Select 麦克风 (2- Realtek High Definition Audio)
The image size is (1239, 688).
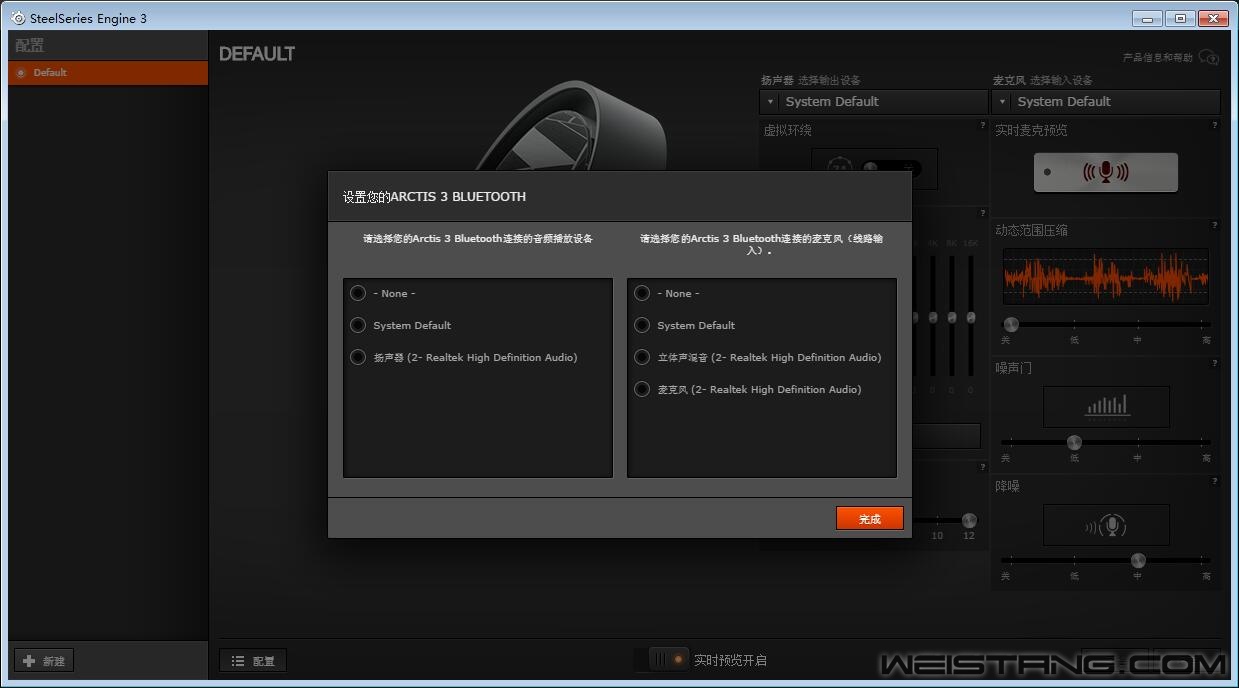642,389
